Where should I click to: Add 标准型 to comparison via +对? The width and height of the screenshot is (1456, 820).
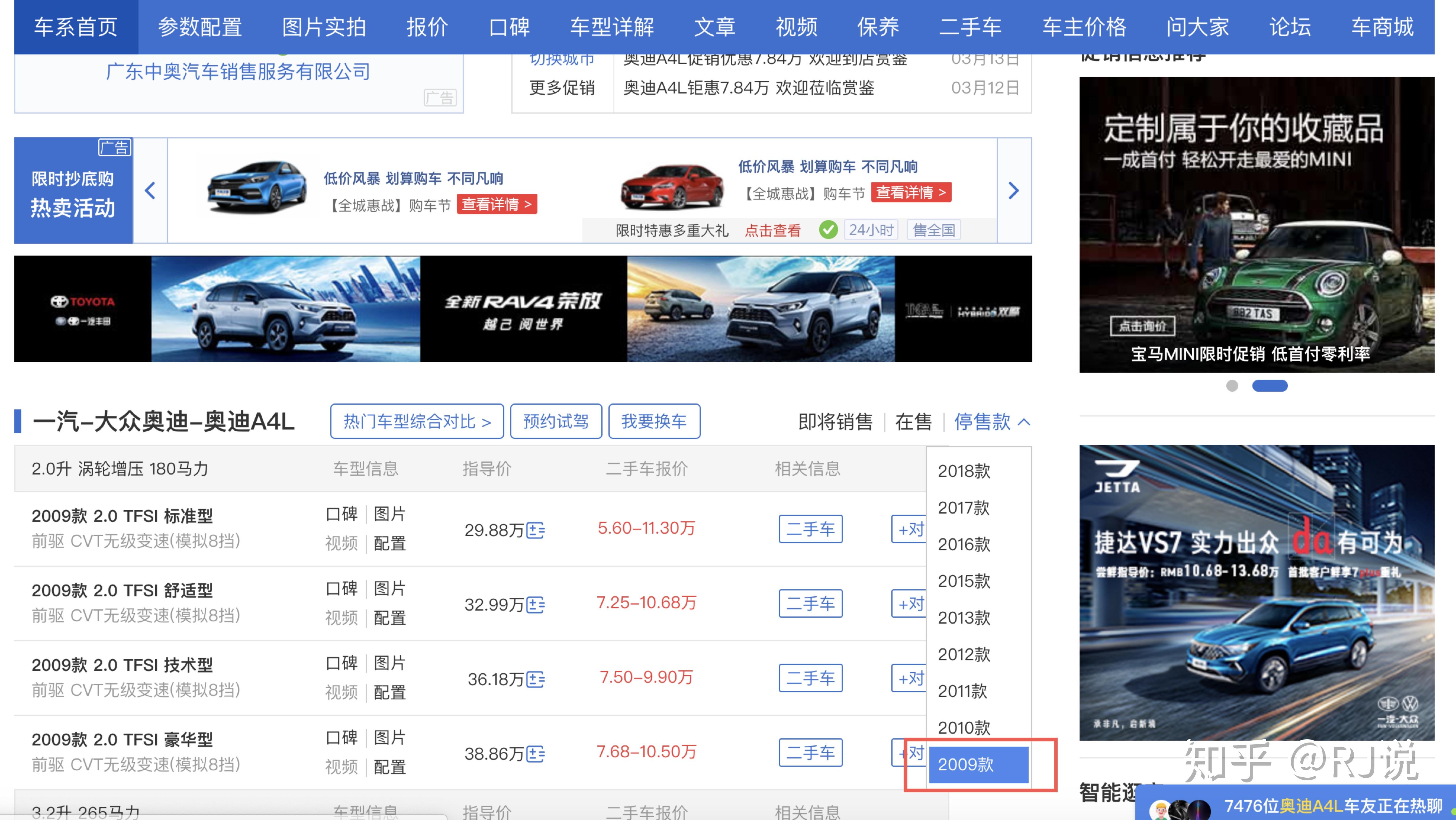click(x=909, y=529)
